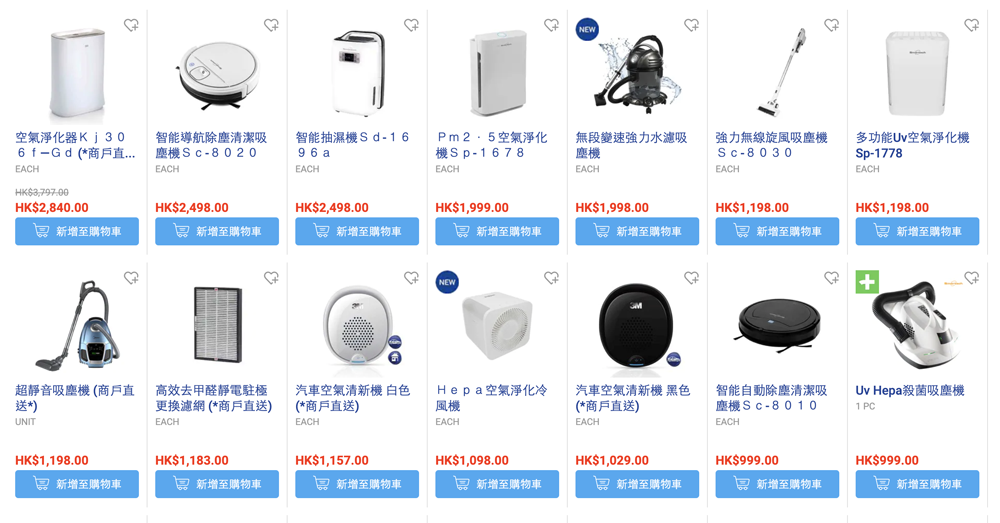This screenshot has height=523, width=1000.
Task: Open the 超靜音吸塵機 vacuum thumbnail
Action: (77, 326)
